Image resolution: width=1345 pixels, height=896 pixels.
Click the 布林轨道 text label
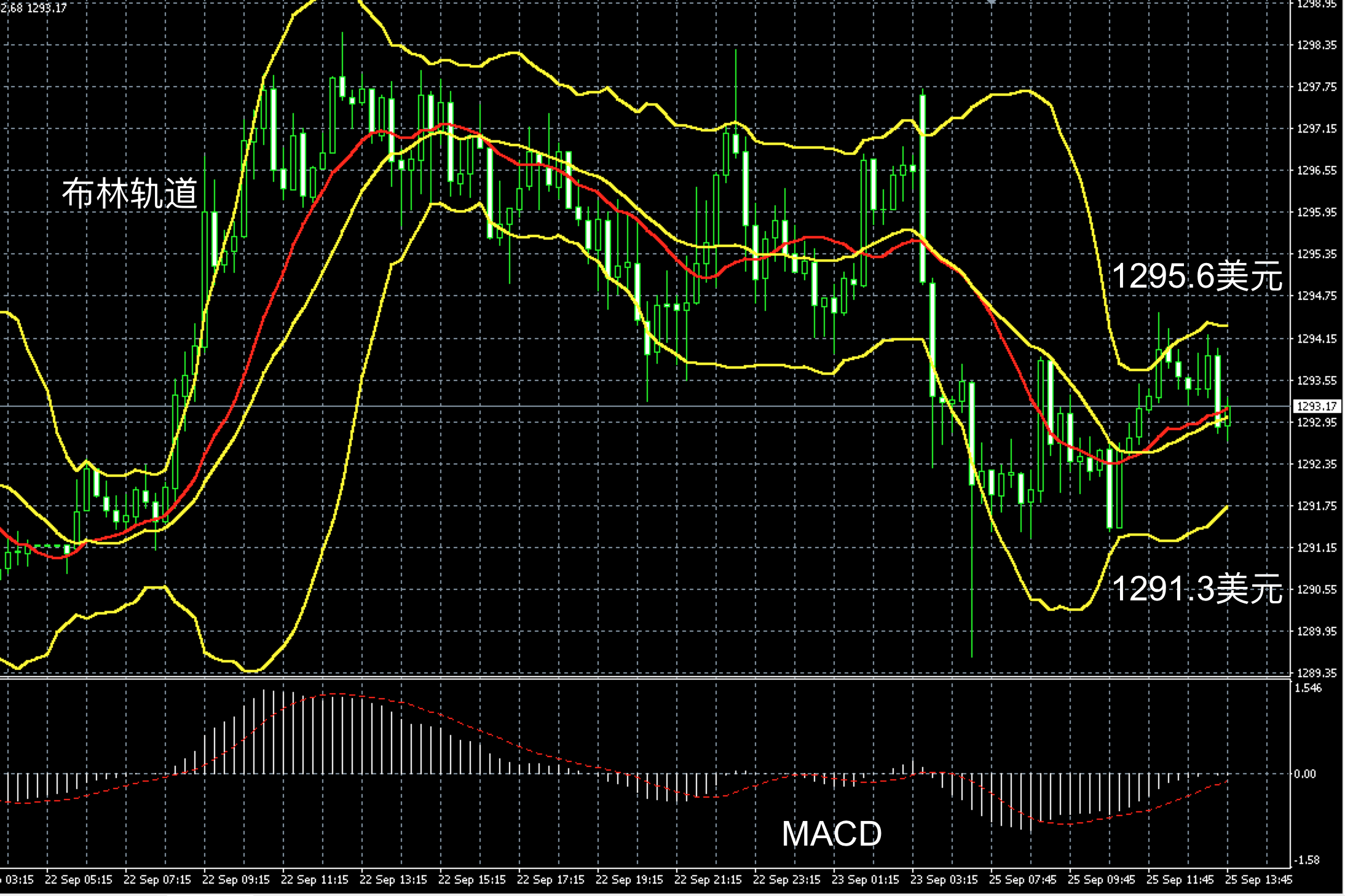click(x=130, y=194)
